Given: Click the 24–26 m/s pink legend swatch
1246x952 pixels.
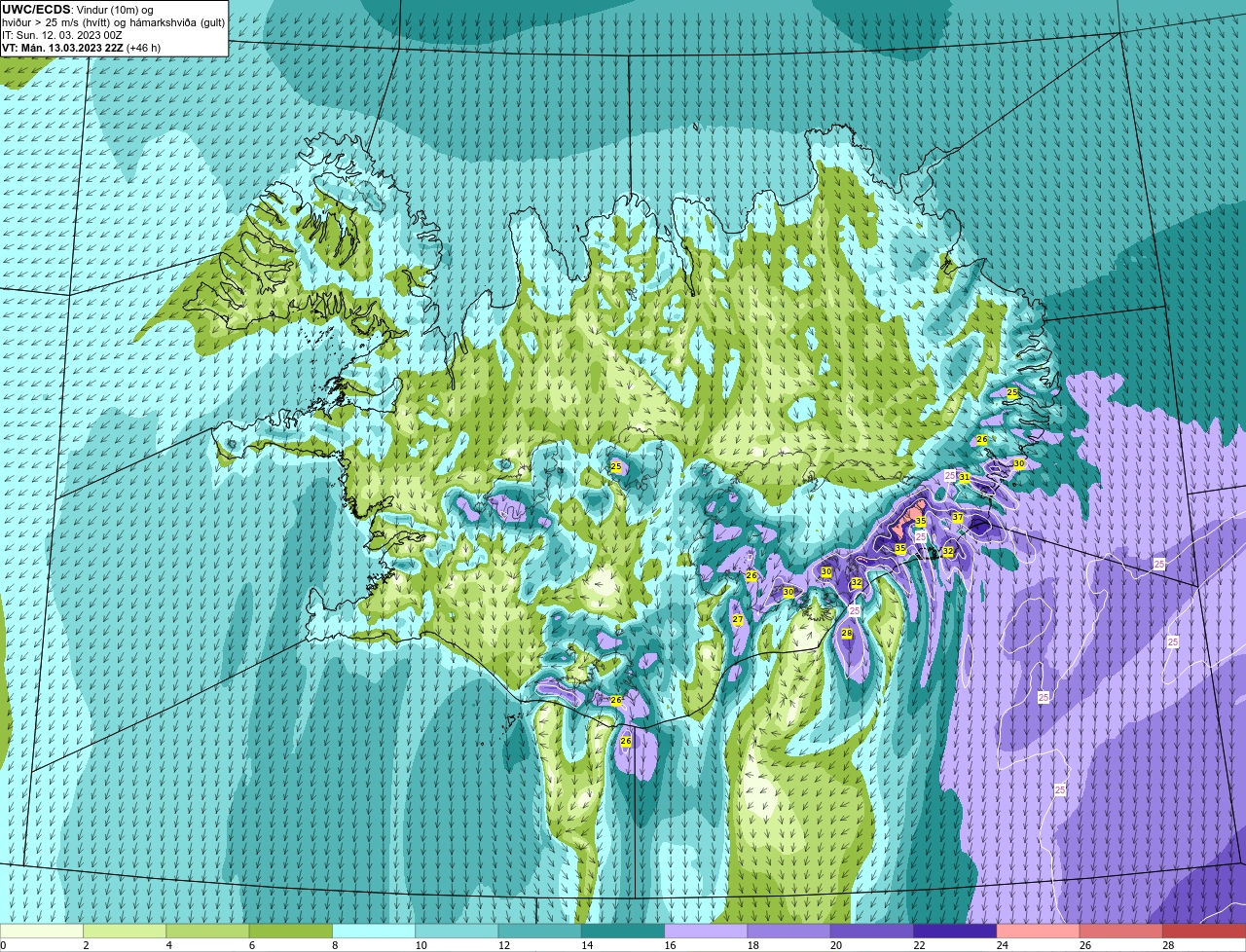Looking at the screenshot, I should click(1039, 931).
